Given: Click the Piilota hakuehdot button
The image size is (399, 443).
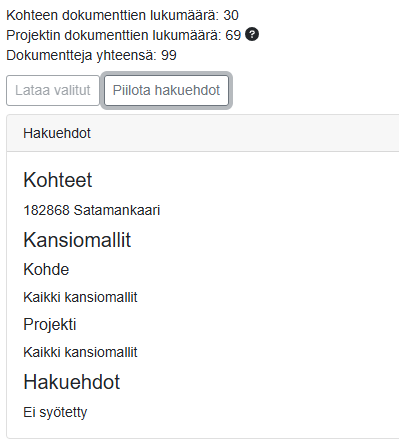Looking at the screenshot, I should [166, 90].
